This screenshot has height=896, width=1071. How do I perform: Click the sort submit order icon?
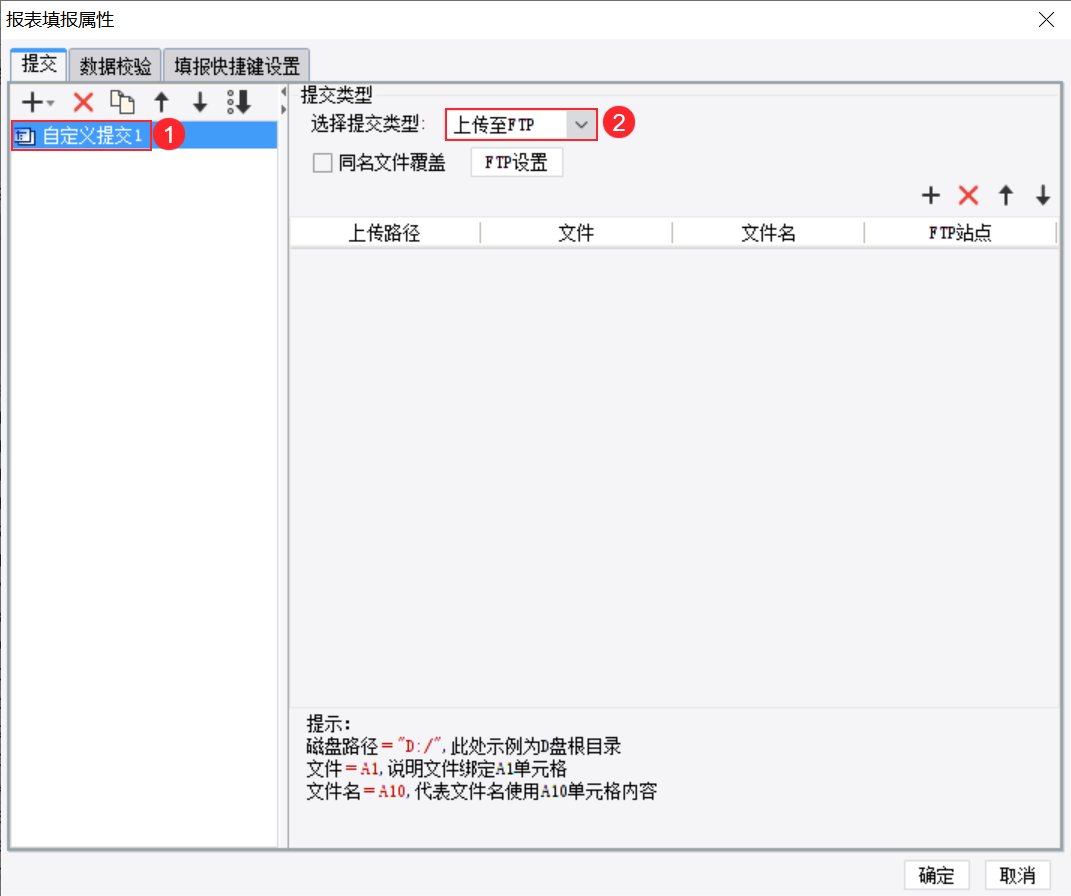point(239,102)
